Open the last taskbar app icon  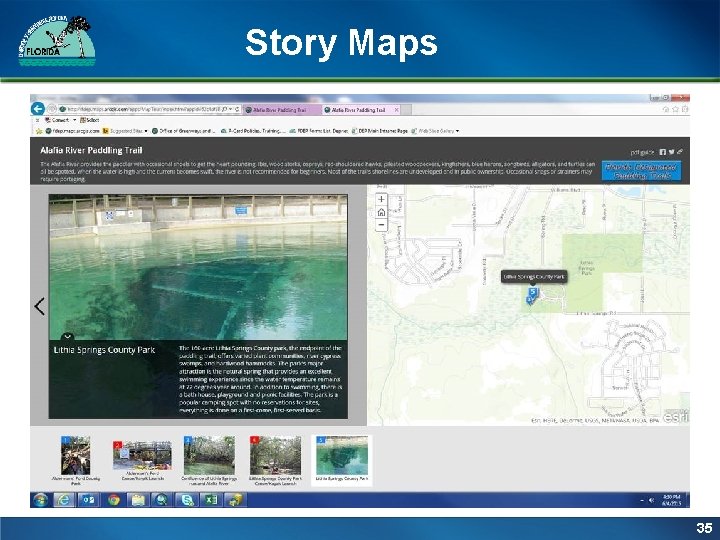pos(235,500)
